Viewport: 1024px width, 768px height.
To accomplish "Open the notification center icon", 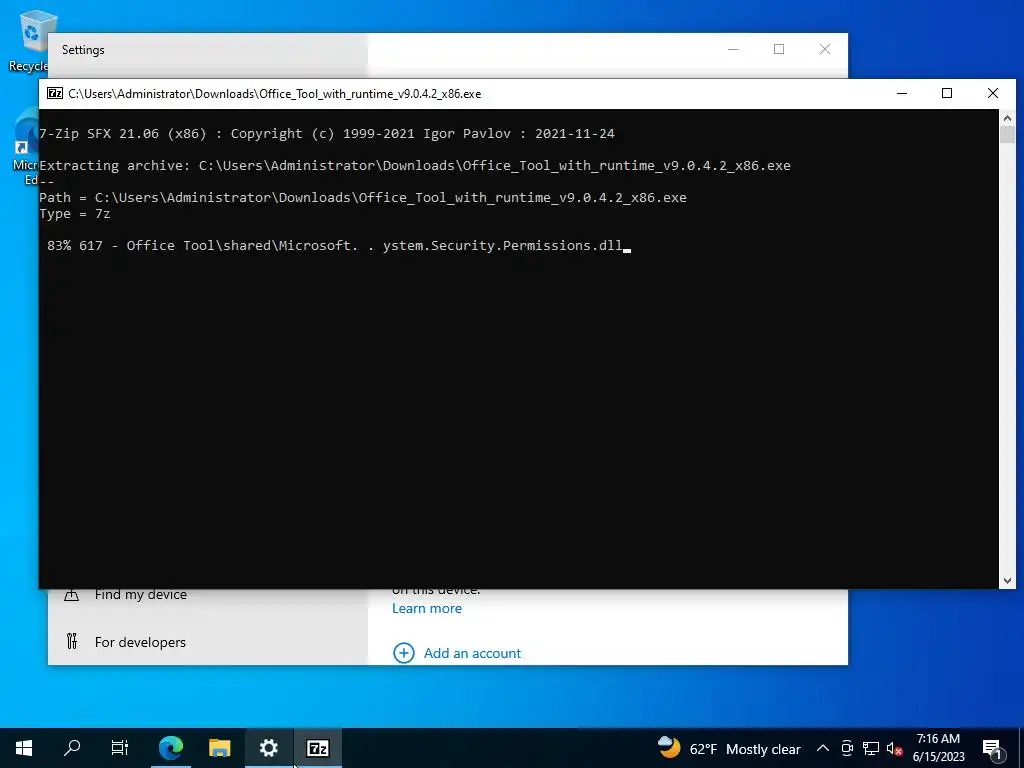I will click(992, 748).
